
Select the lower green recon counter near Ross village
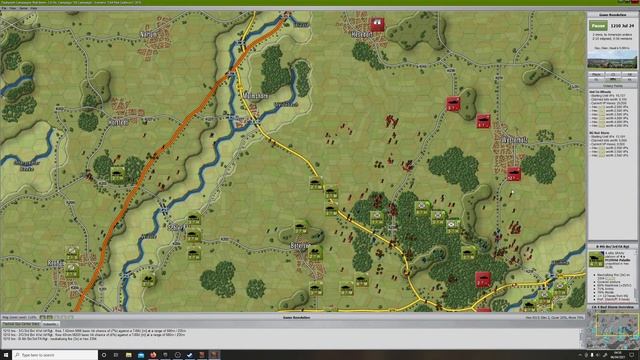pos(72,270)
